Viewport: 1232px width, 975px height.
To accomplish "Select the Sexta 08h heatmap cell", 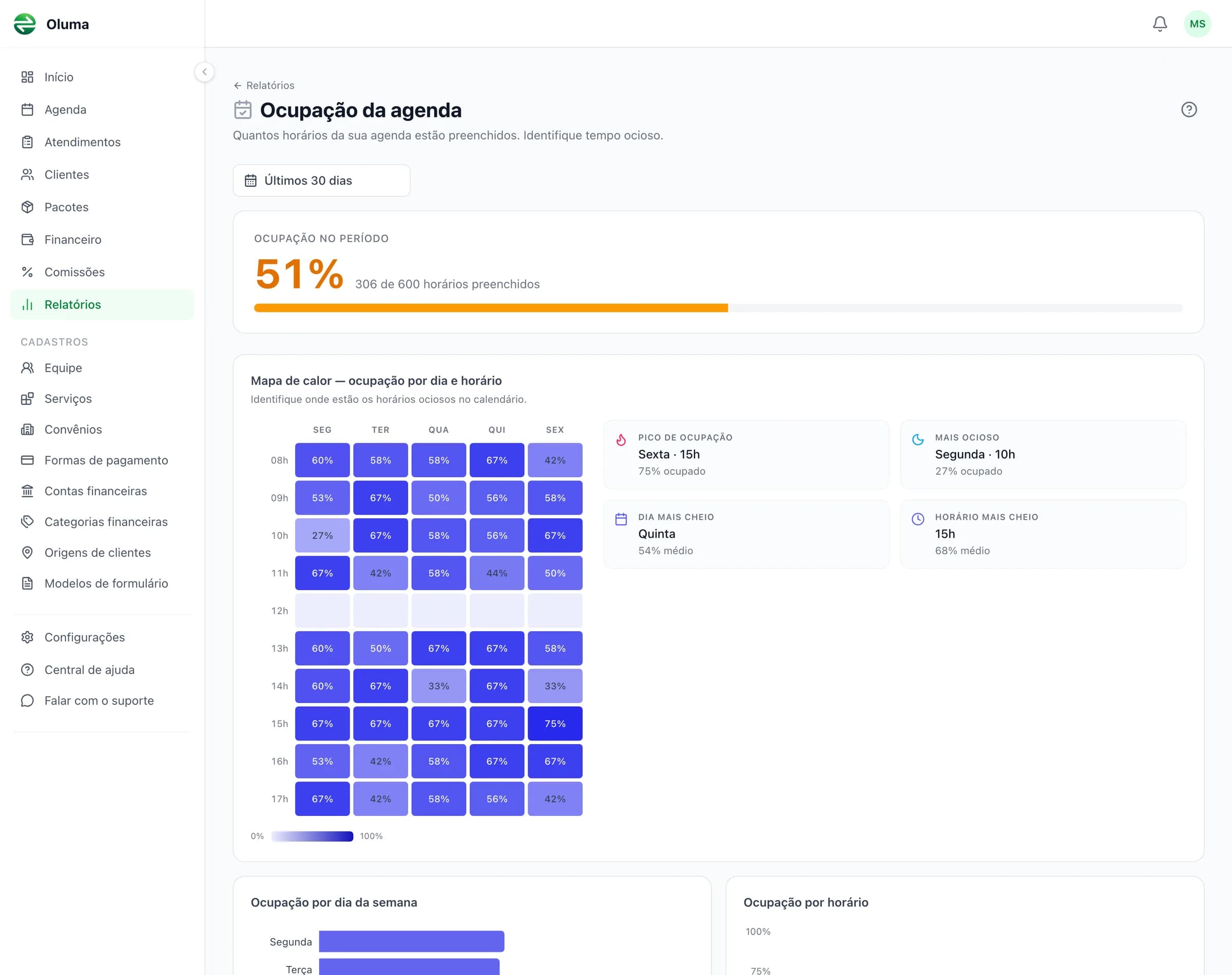I will pos(555,460).
